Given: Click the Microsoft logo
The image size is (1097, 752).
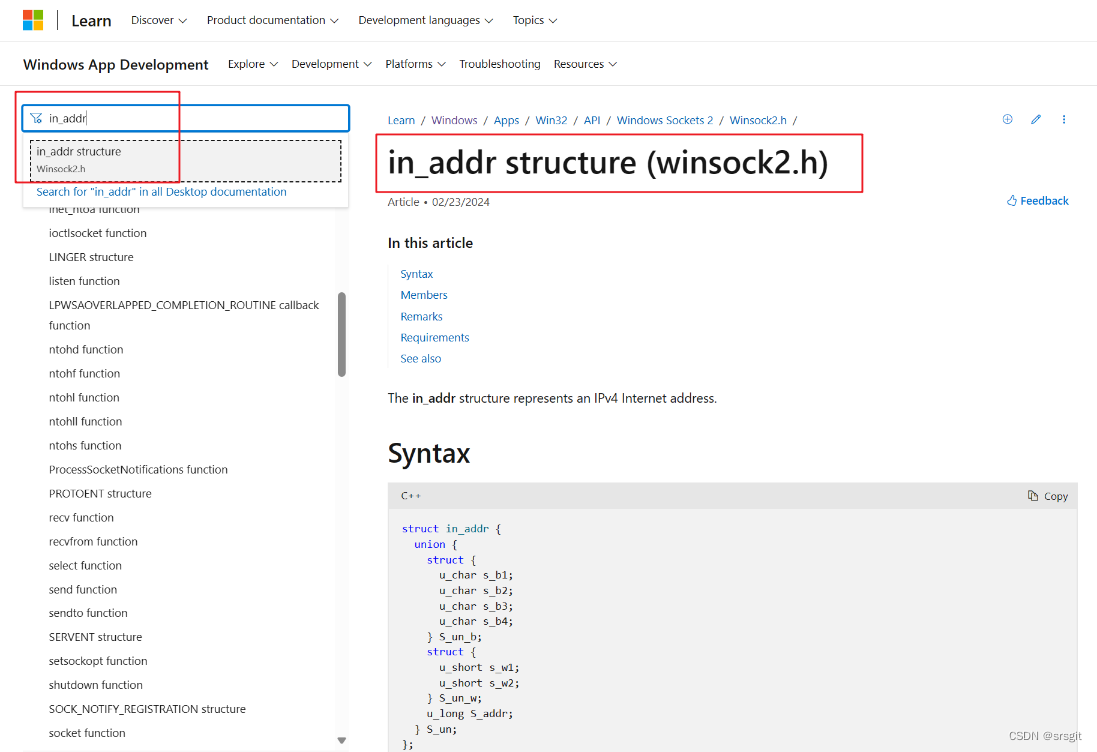Looking at the screenshot, I should [33, 19].
